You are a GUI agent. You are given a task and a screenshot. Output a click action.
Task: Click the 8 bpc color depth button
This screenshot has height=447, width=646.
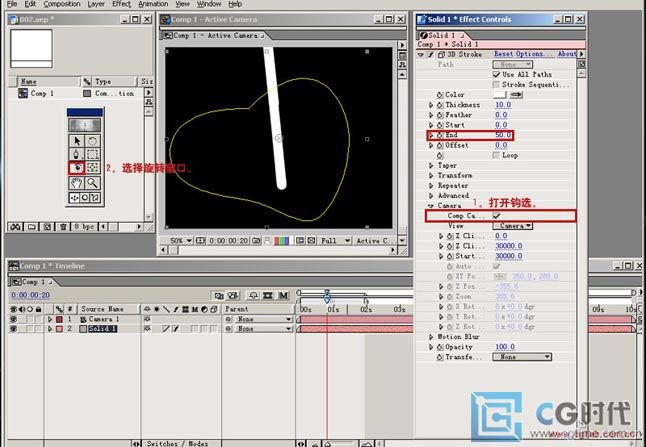click(x=84, y=227)
